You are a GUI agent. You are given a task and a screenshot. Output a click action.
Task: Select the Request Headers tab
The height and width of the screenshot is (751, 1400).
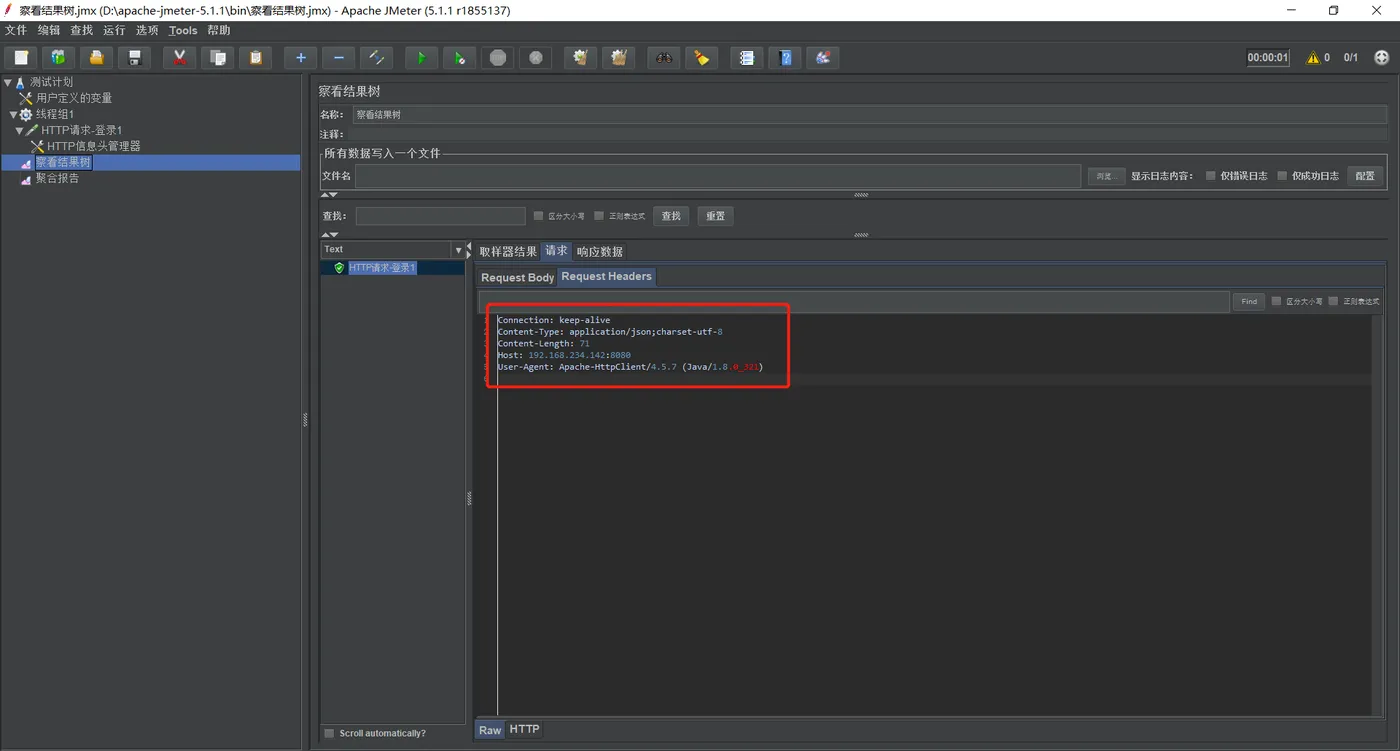point(606,277)
